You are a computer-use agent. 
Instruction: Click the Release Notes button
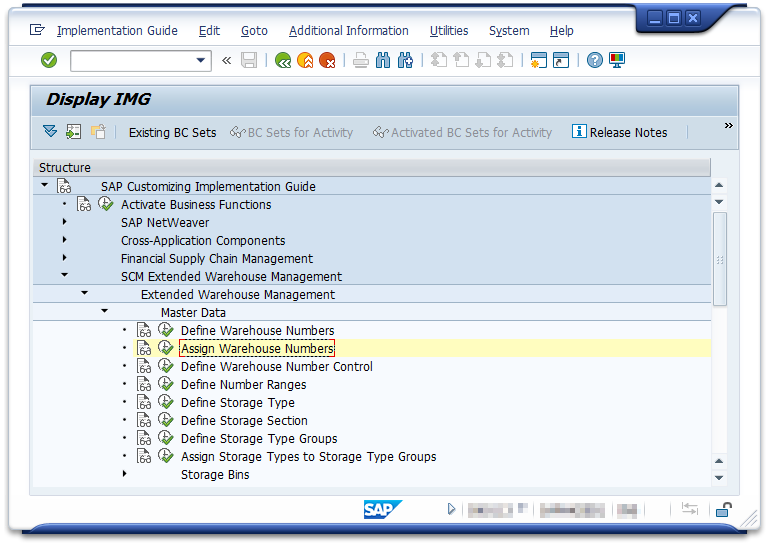tap(619, 132)
